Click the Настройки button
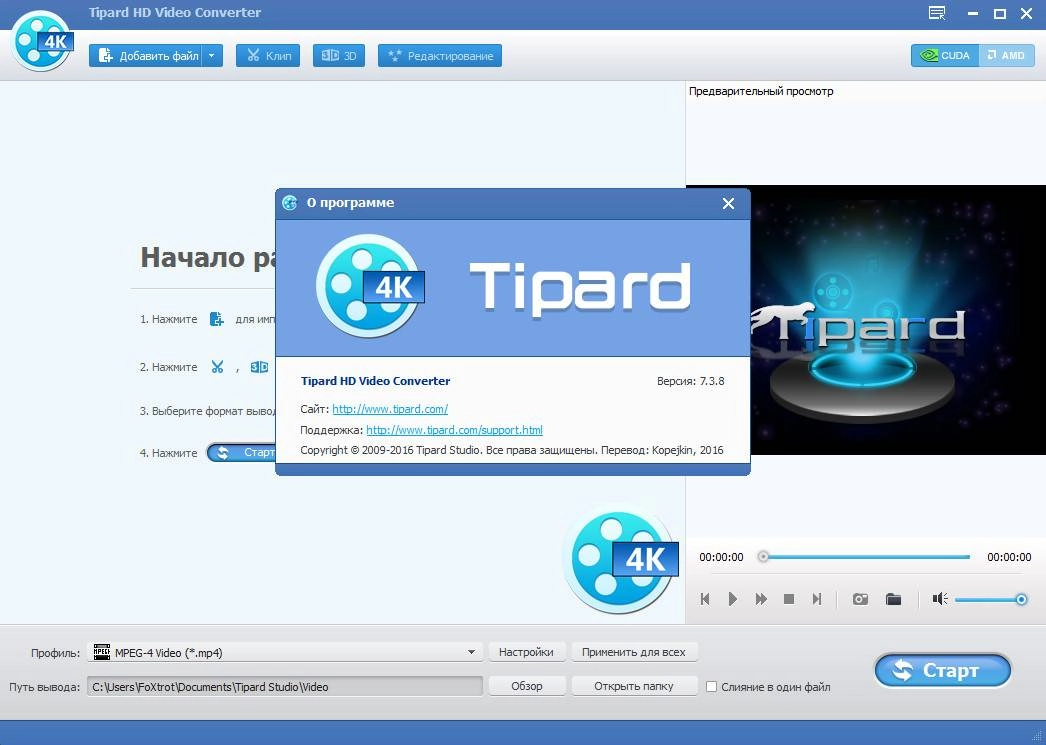Screen dimensions: 1046x745 tap(526, 652)
